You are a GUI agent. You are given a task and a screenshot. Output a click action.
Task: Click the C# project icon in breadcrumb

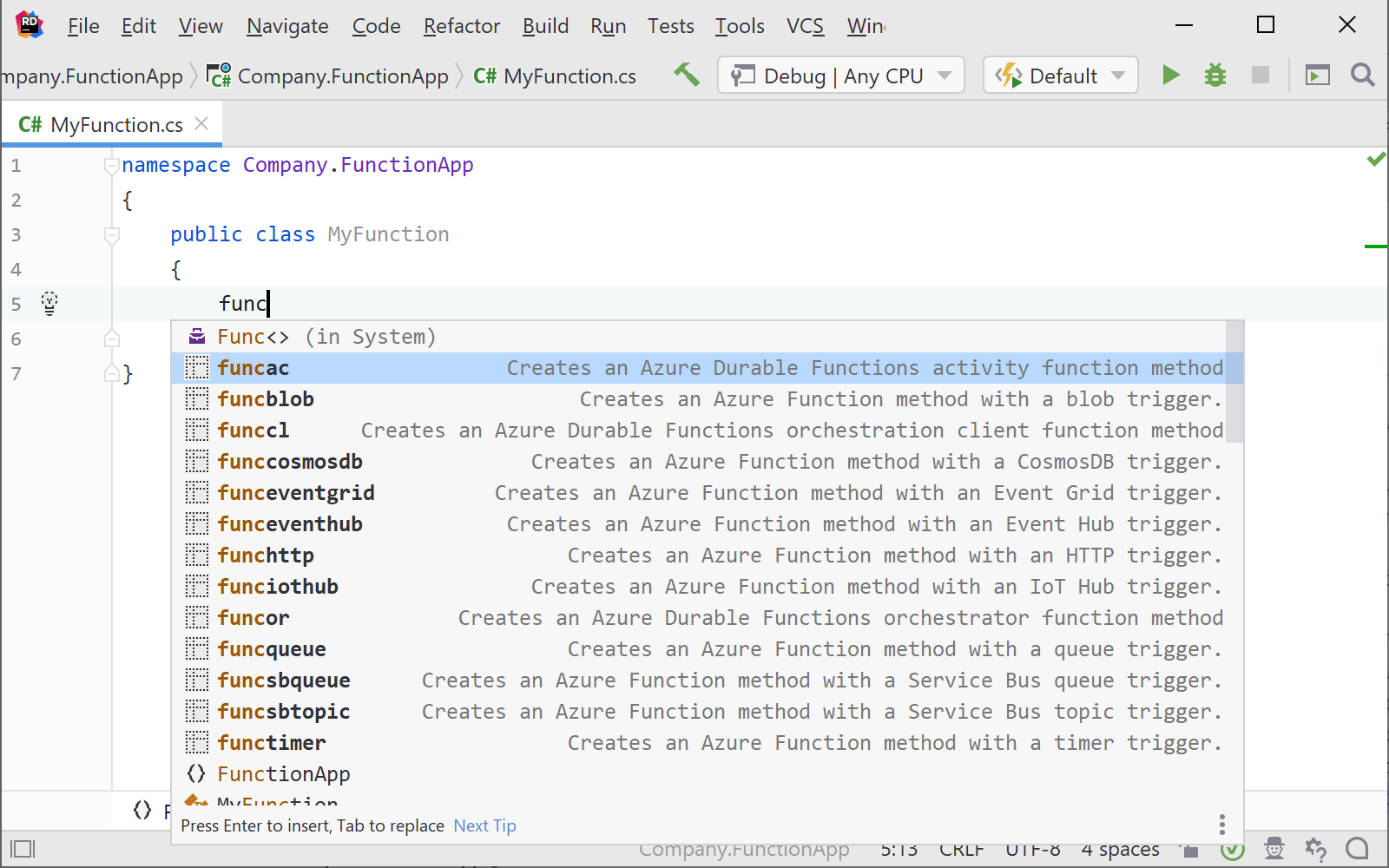[x=220, y=76]
